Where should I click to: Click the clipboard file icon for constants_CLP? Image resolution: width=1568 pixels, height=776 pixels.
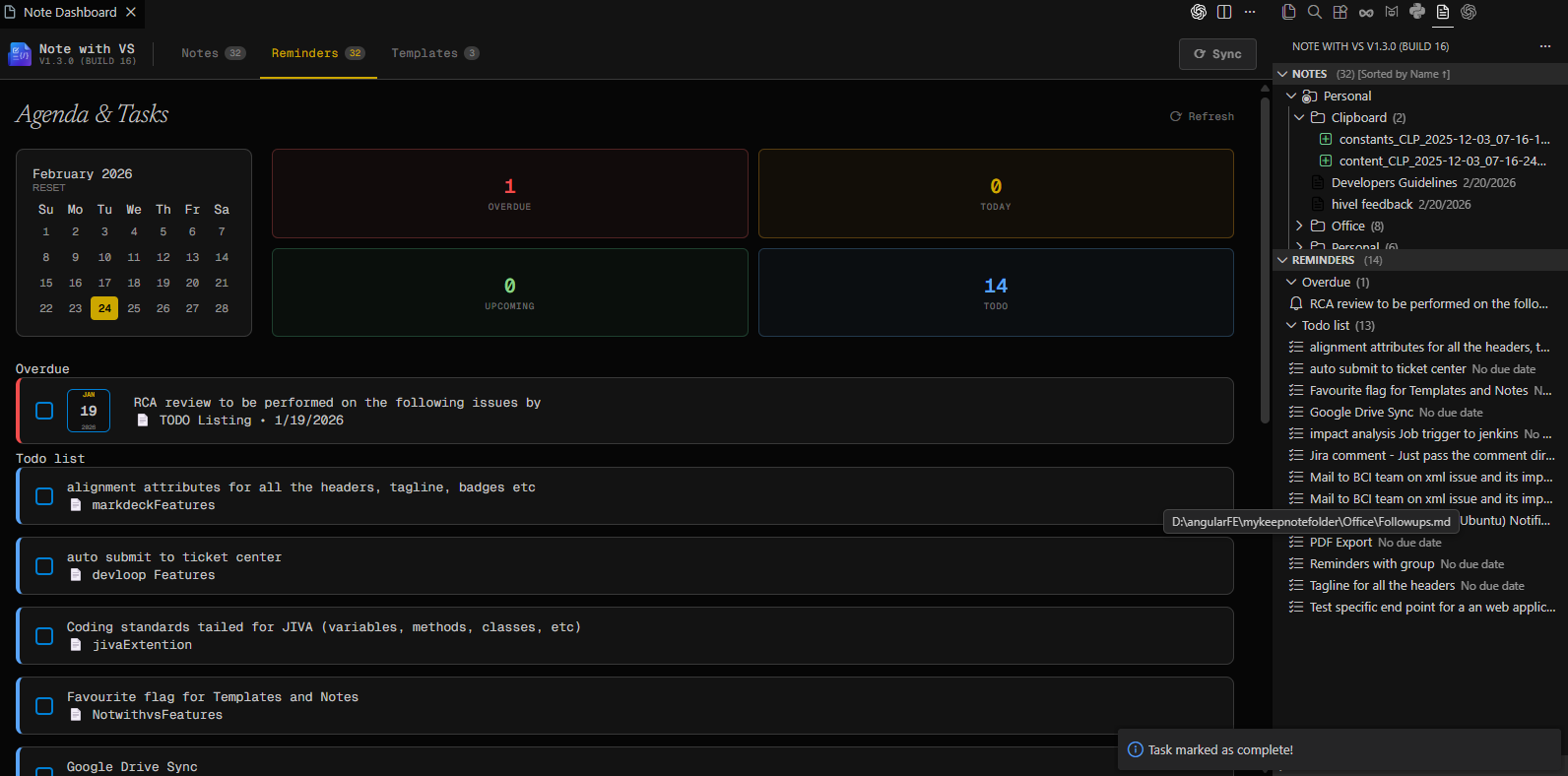[1326, 139]
